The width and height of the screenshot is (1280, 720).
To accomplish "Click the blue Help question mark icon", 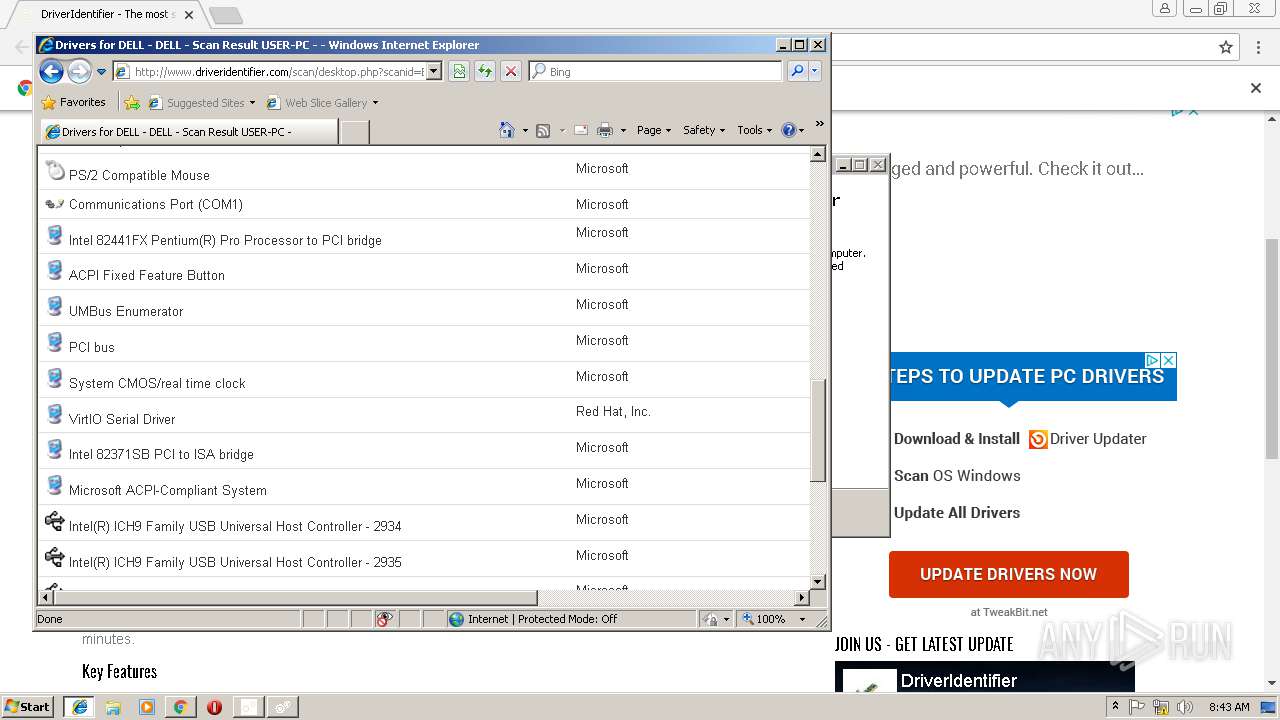I will coord(788,130).
